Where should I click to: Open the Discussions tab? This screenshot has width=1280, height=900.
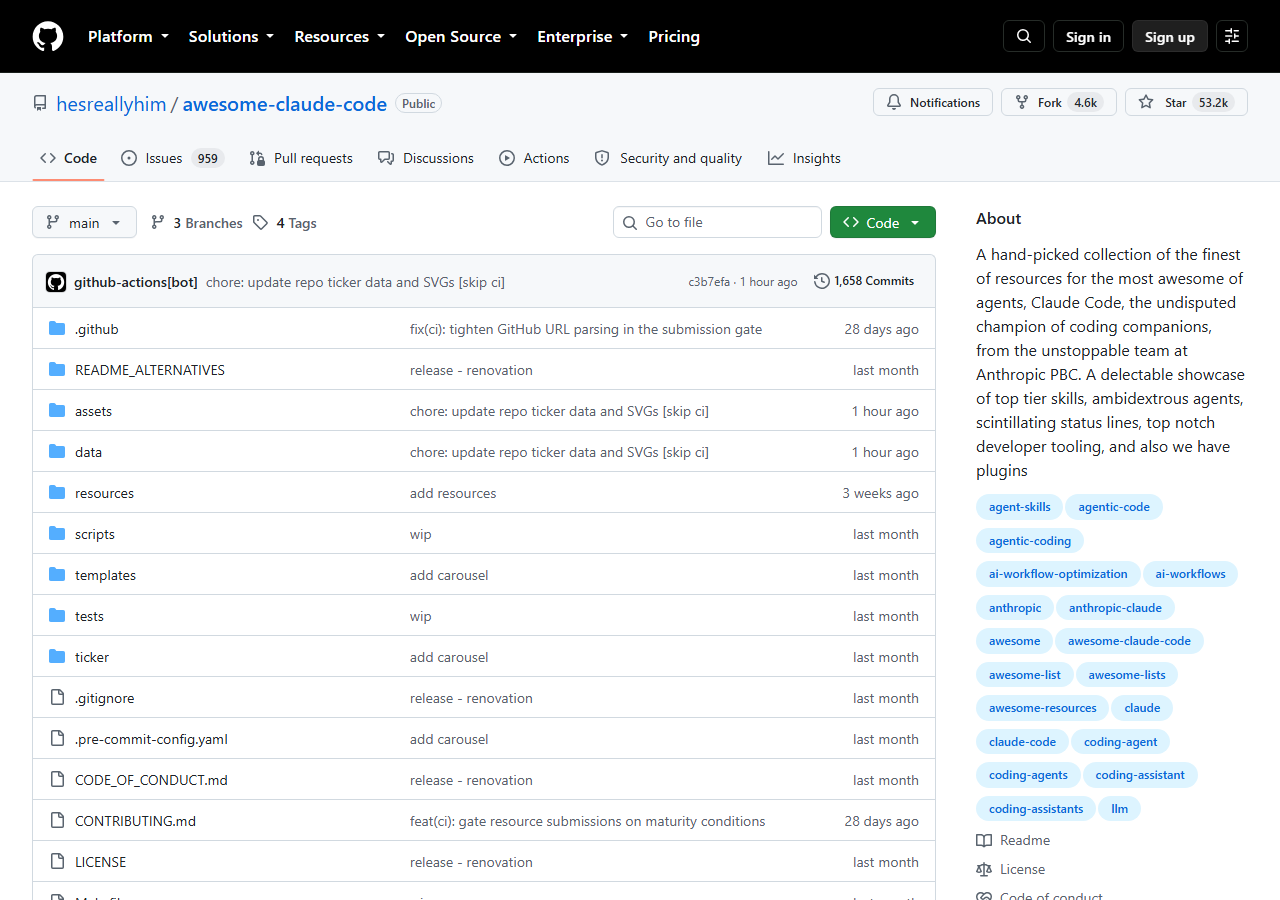click(426, 158)
